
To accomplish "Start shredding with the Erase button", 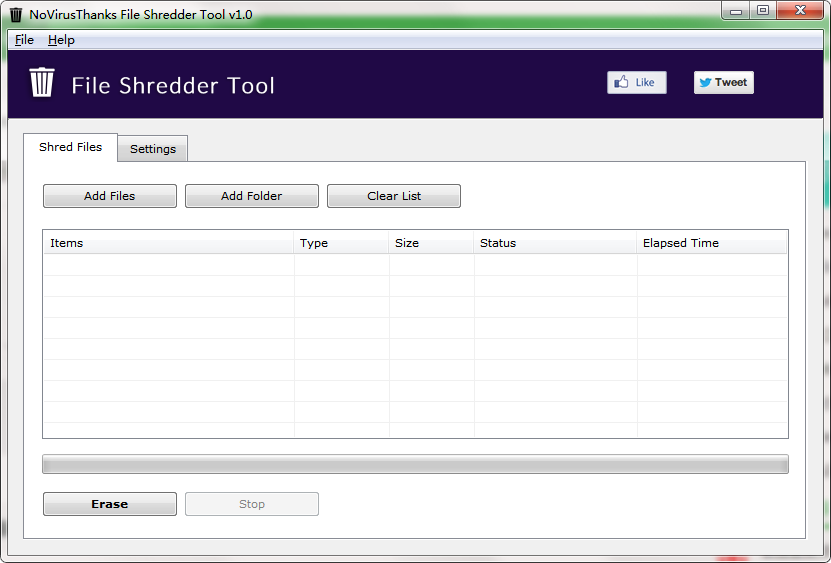I will pos(110,504).
